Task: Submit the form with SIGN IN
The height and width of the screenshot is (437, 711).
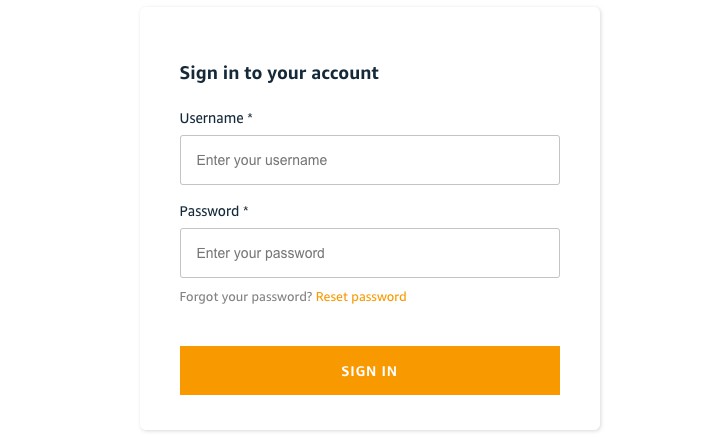Action: click(369, 371)
